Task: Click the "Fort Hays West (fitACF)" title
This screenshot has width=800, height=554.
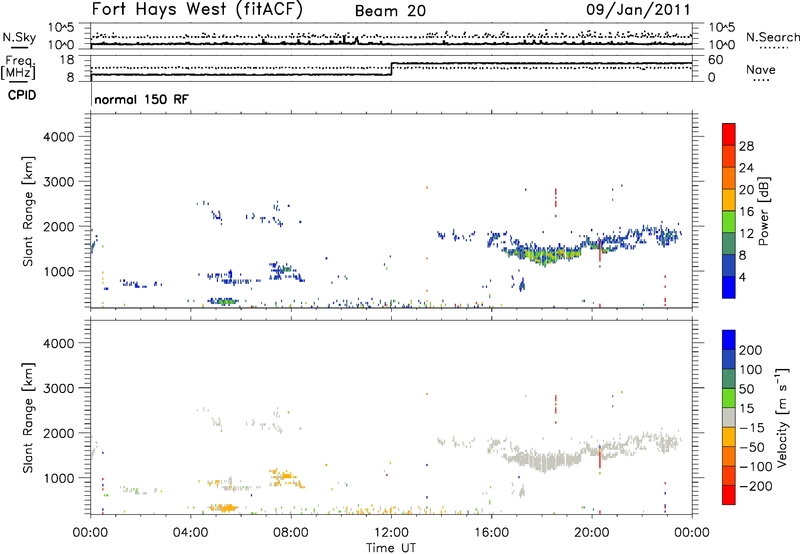Action: (x=197, y=9)
